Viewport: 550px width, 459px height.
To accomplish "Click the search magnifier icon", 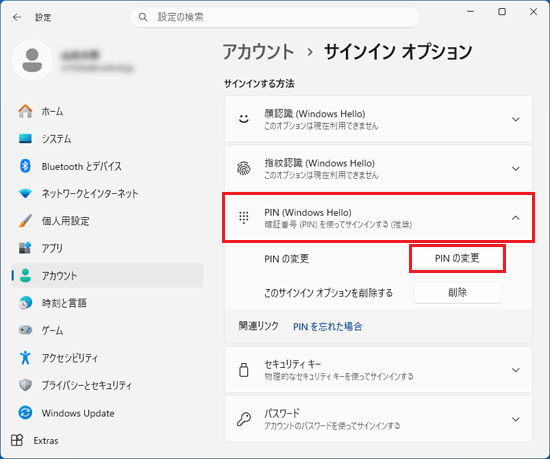I will 143,17.
